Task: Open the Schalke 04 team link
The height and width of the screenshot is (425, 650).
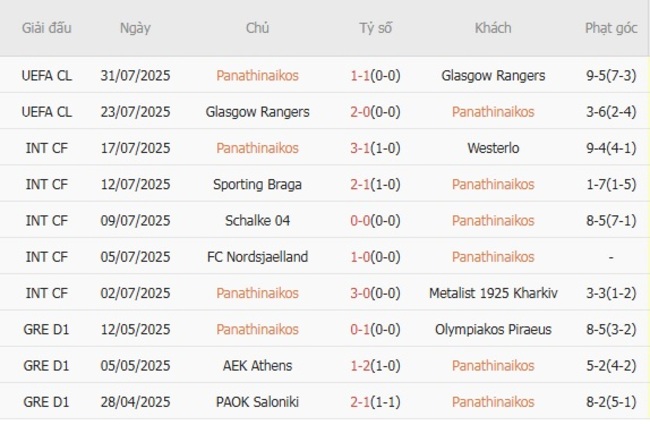Action: point(257,220)
